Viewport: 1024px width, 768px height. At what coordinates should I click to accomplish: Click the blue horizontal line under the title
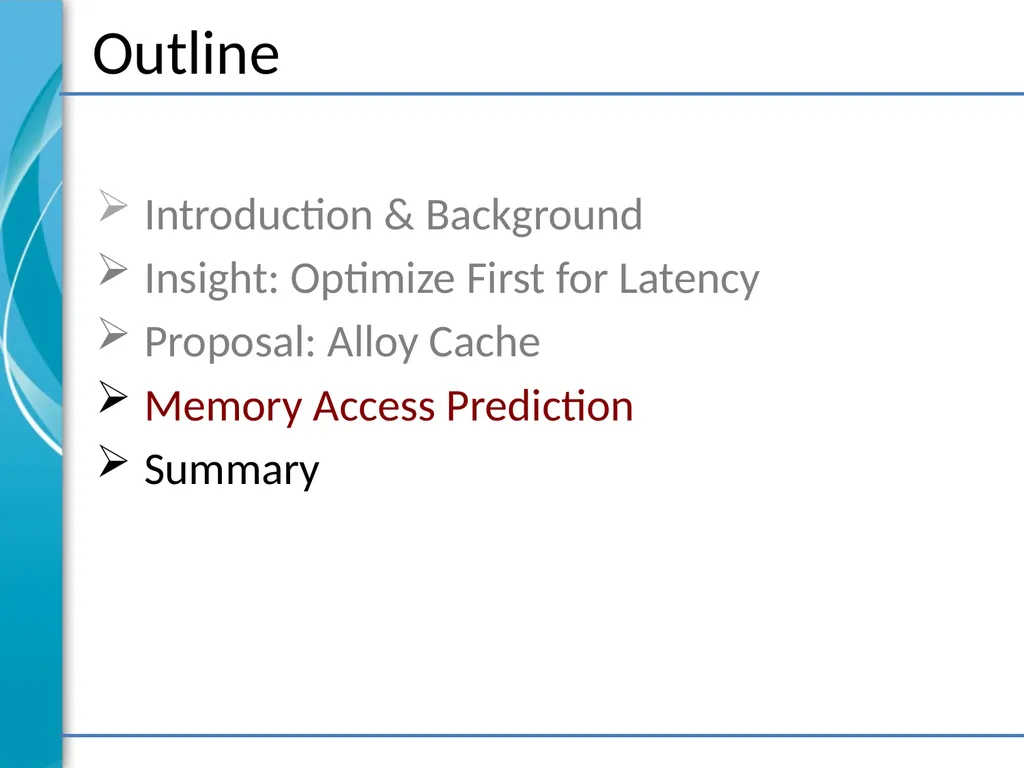pyautogui.click(x=542, y=94)
